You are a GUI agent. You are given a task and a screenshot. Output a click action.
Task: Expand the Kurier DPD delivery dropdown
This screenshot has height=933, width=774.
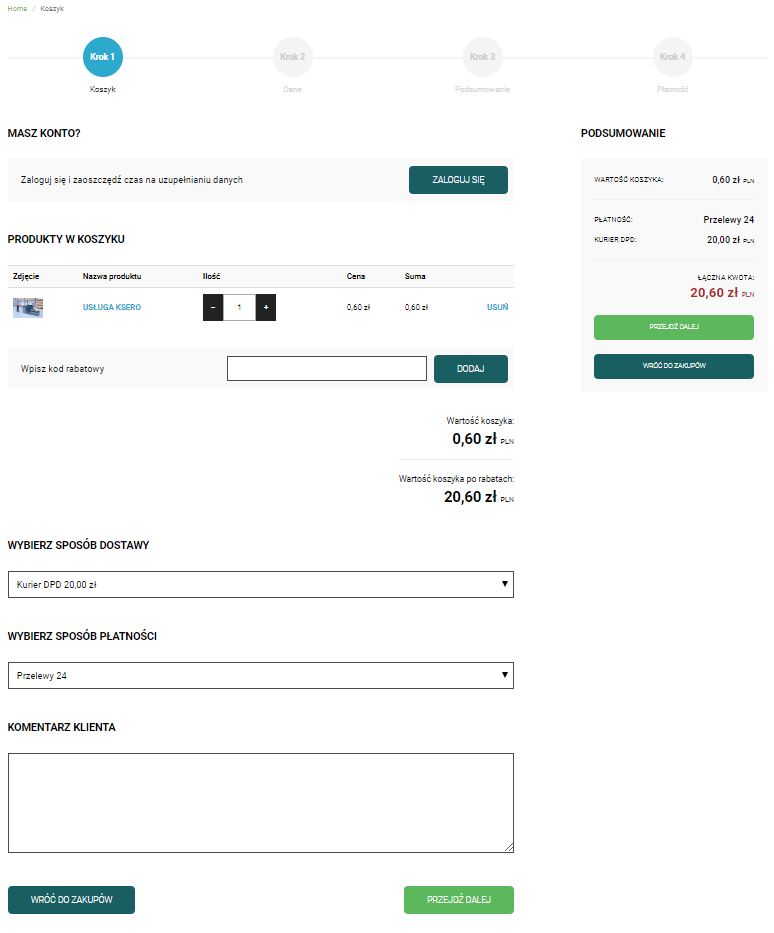point(261,584)
